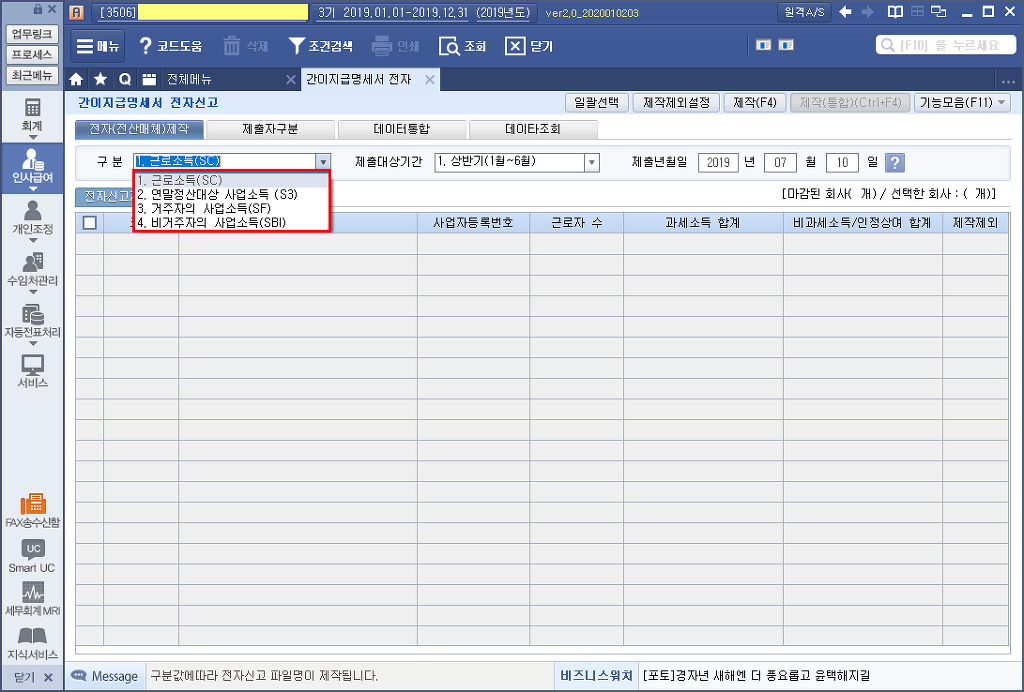This screenshot has height=692, width=1024.
Task: Click the blue help question mark icon
Action: (x=895, y=163)
